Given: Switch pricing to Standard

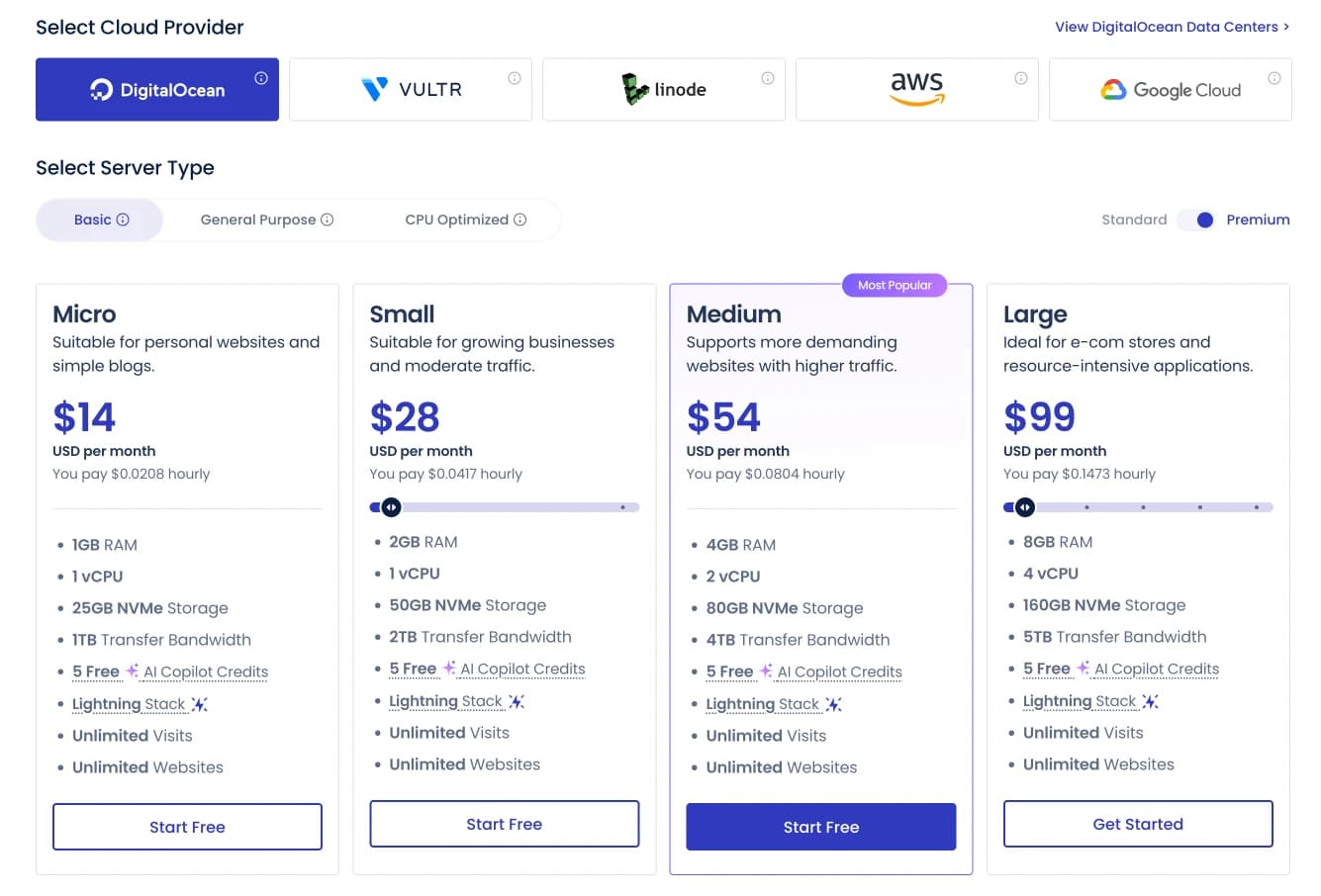Looking at the screenshot, I should [x=1134, y=220].
